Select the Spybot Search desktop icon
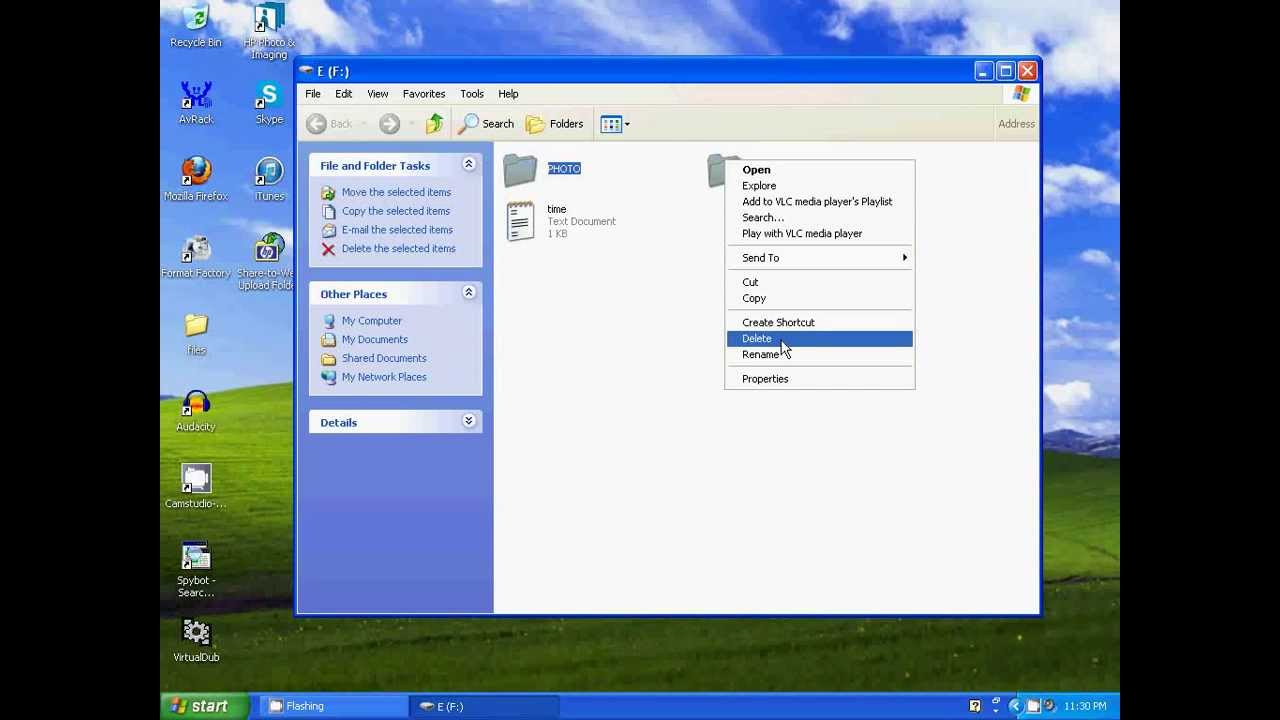The width and height of the screenshot is (1280, 720). 196,570
